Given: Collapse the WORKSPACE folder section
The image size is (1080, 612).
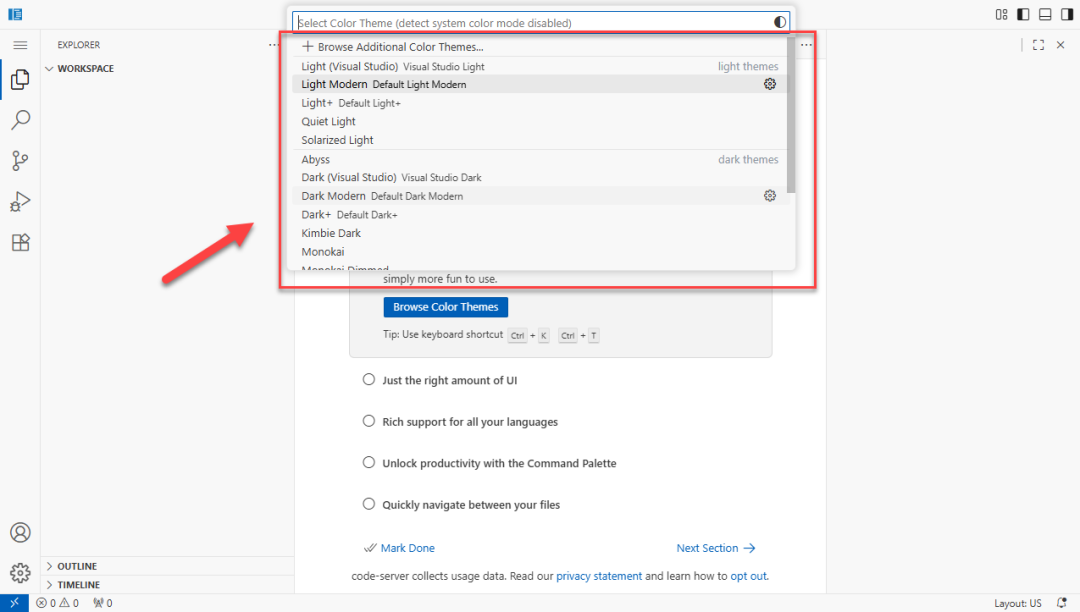Looking at the screenshot, I should [85, 69].
